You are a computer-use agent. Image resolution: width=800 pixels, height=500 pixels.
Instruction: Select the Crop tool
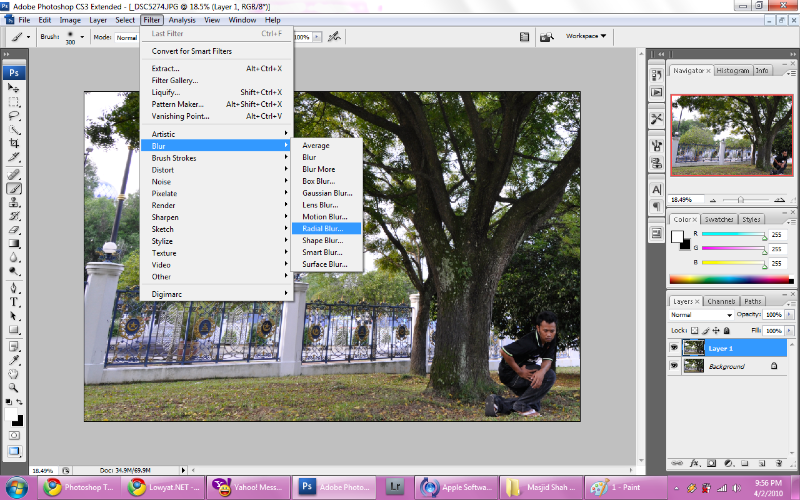(15, 143)
